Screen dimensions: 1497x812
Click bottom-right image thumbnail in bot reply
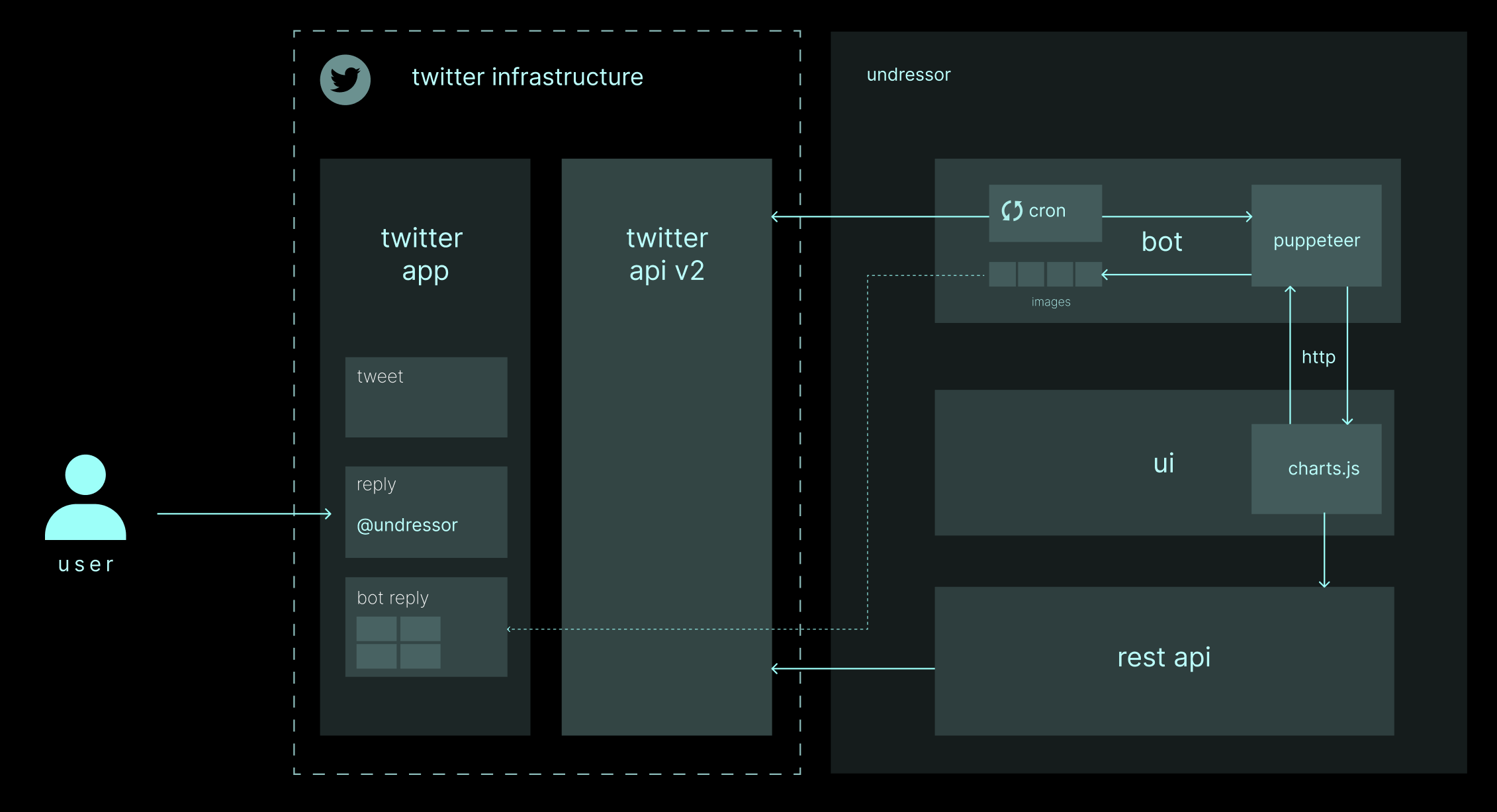(x=420, y=656)
